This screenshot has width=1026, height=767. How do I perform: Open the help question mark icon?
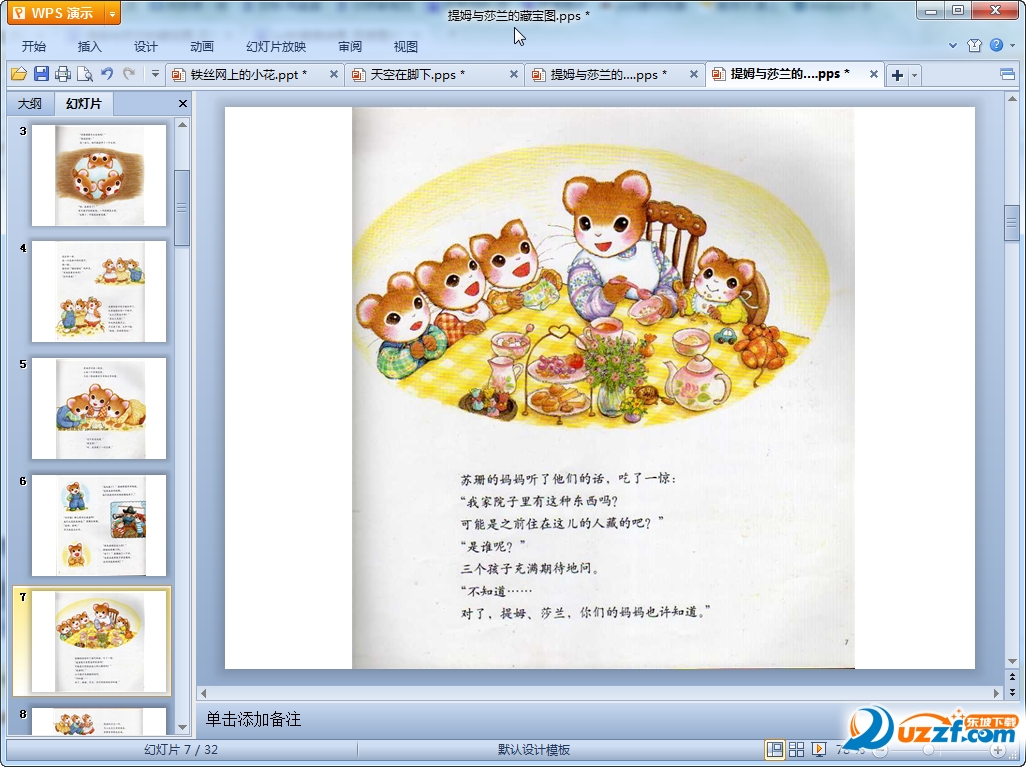997,45
